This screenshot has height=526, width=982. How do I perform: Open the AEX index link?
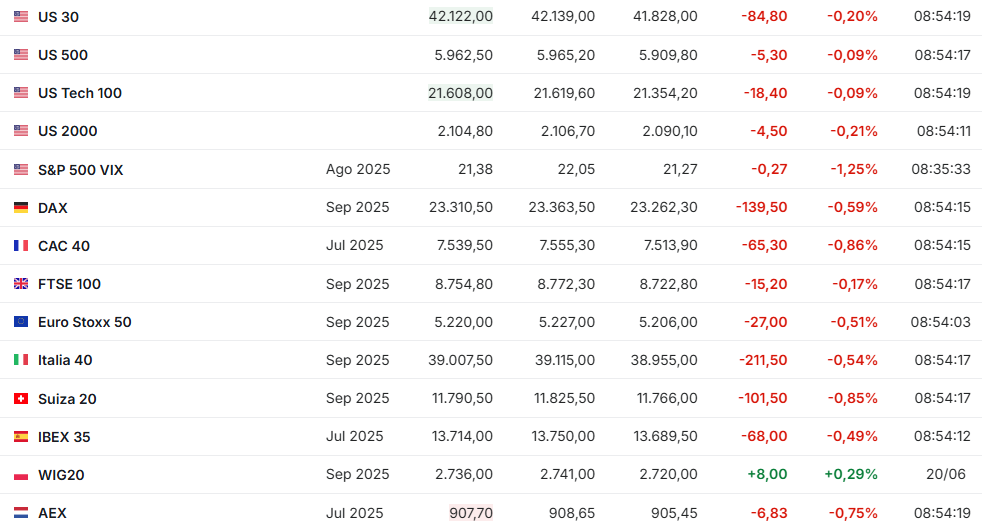[52, 513]
